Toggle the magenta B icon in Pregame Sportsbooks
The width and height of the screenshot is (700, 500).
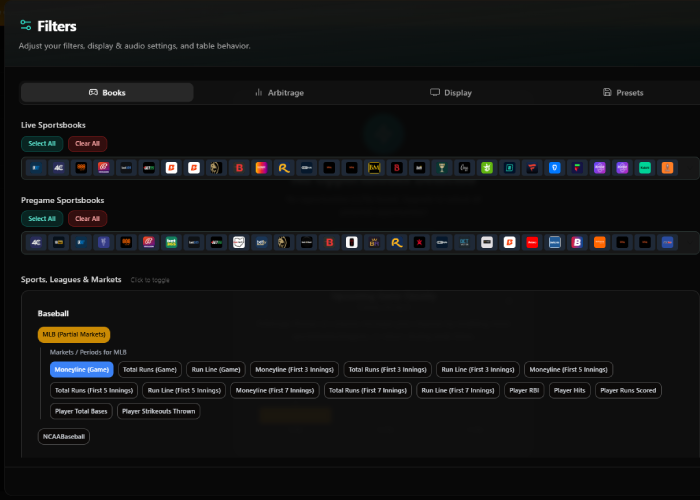click(x=577, y=242)
